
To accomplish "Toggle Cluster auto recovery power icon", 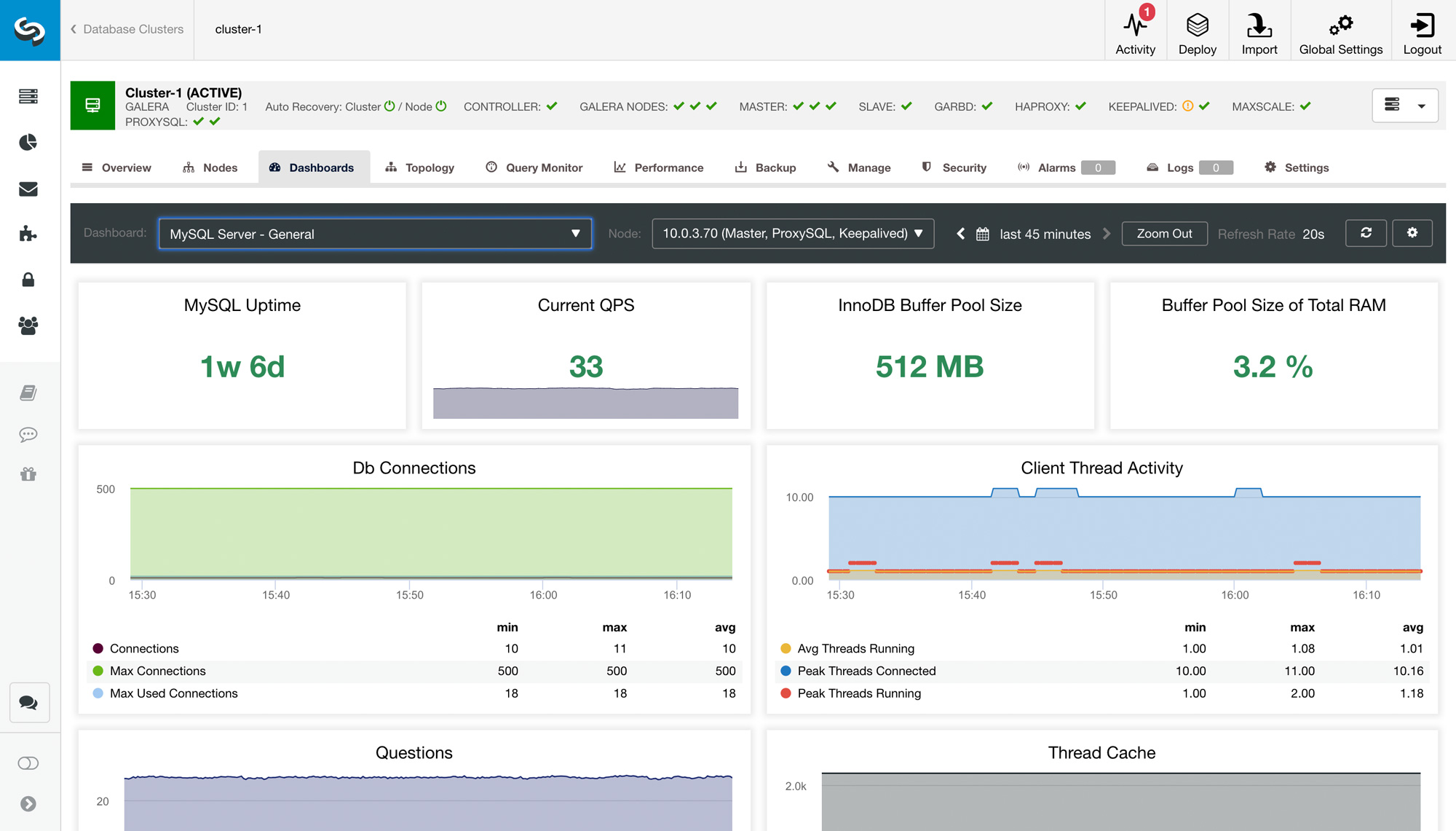I will pos(389,106).
